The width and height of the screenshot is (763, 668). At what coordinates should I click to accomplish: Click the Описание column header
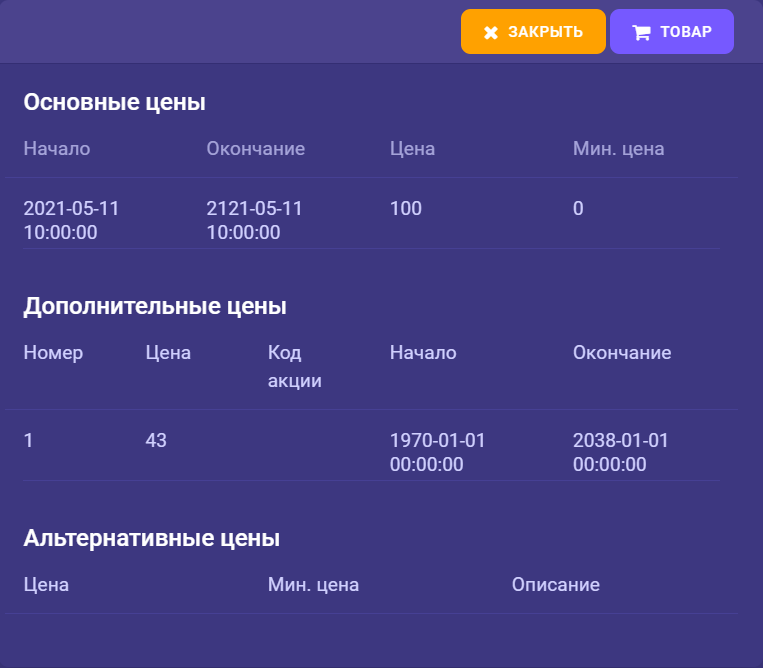pyautogui.click(x=555, y=585)
